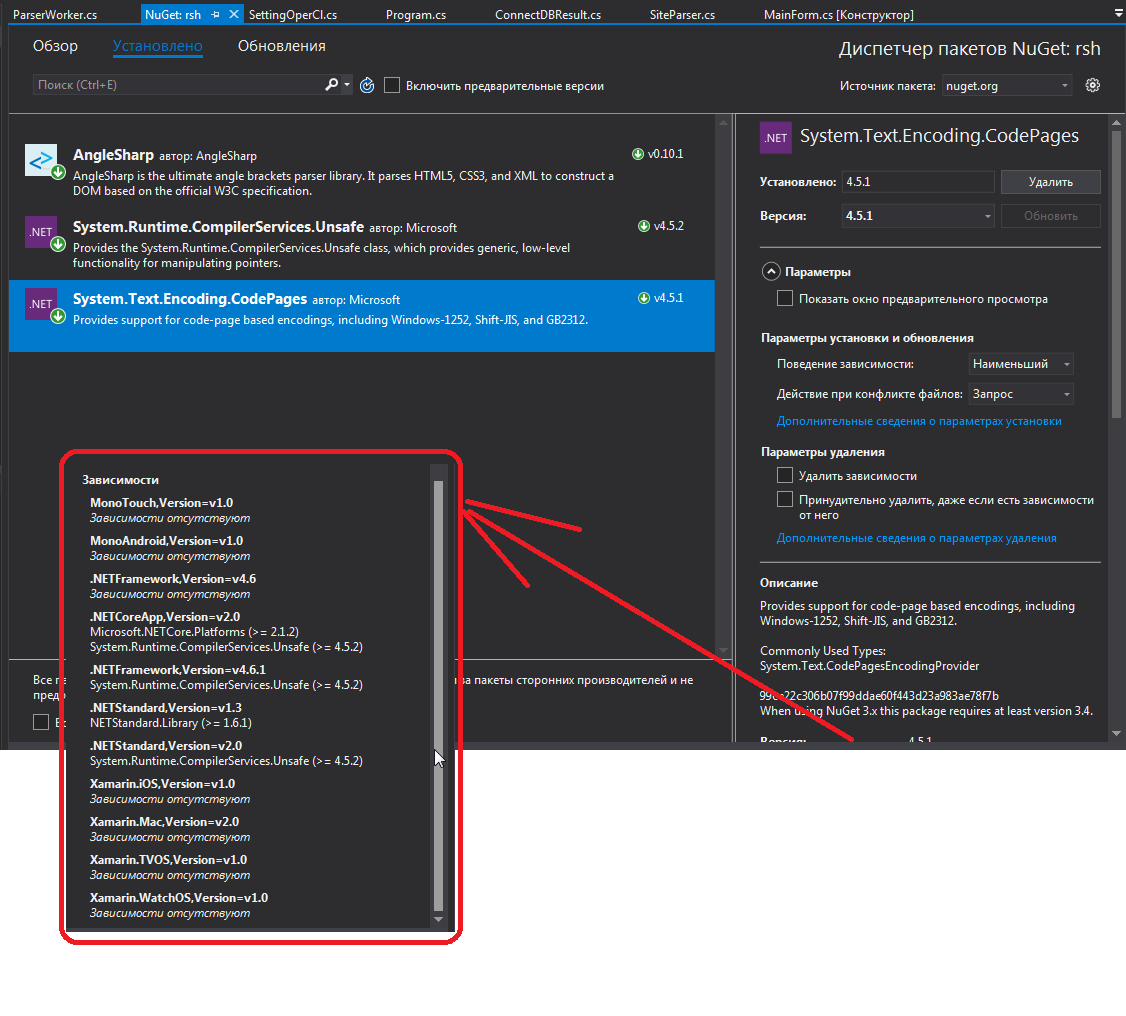Viewport: 1126px width, 1016px height.
Task: Click the AngleSharp package logo
Action: click(x=41, y=160)
